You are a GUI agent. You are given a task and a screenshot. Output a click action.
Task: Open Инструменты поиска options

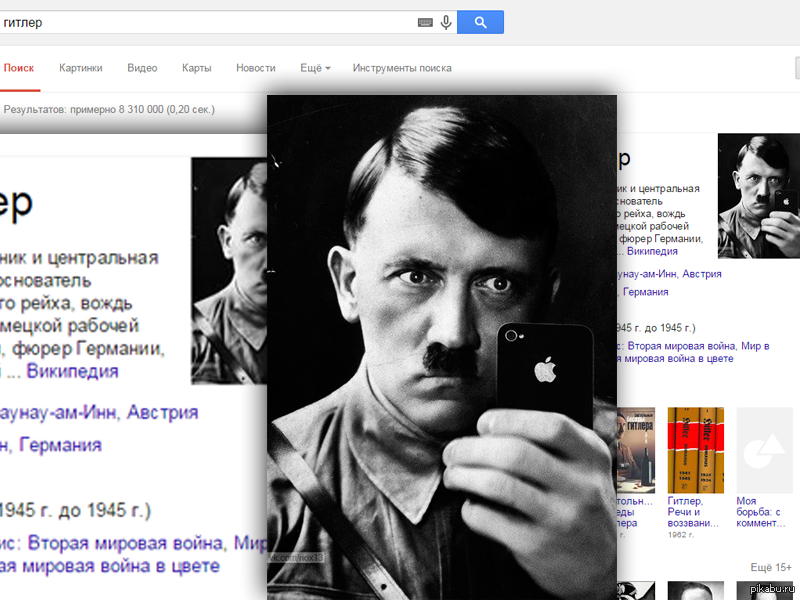(402, 68)
